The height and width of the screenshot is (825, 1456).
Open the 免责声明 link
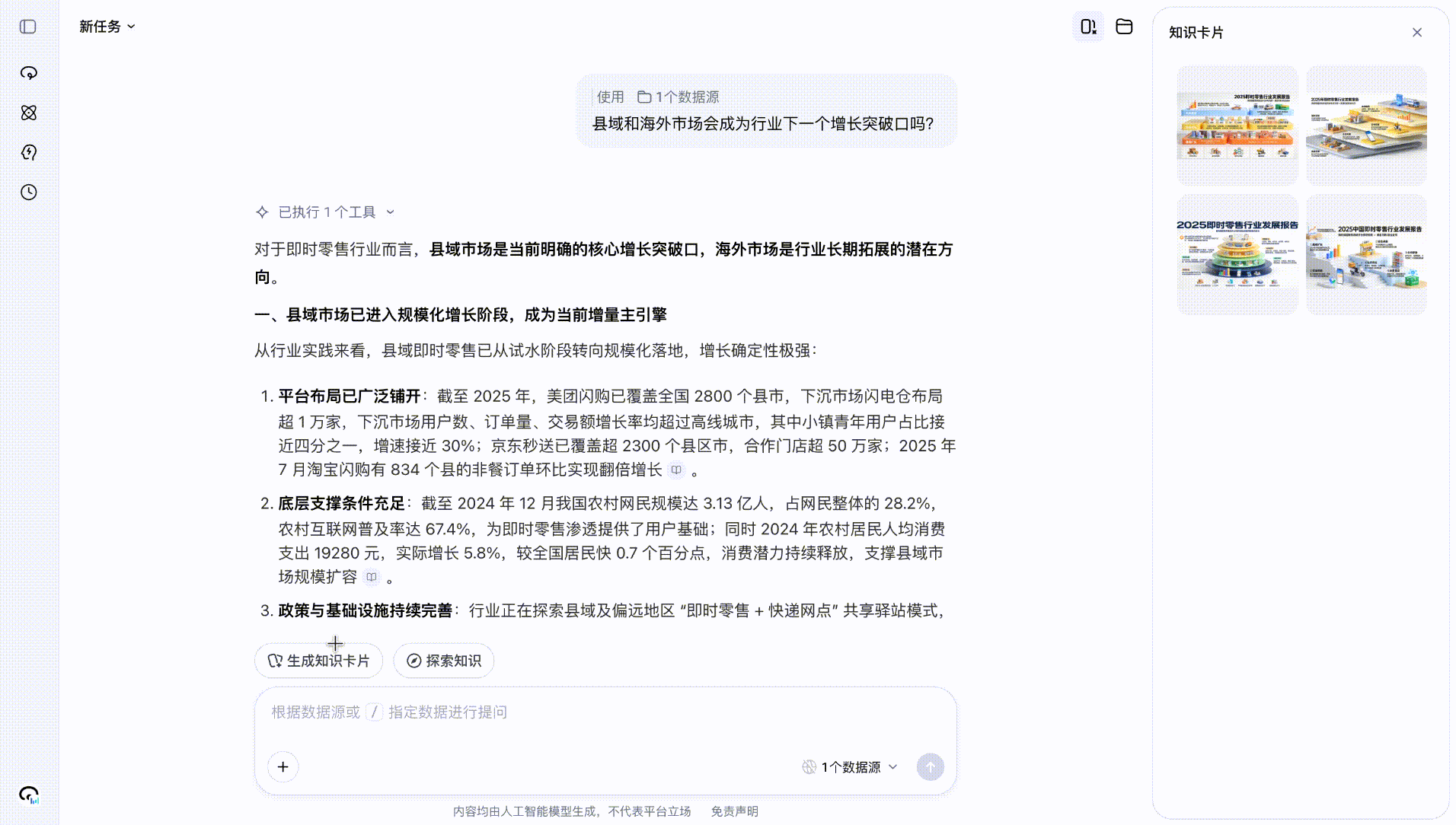[x=734, y=811]
